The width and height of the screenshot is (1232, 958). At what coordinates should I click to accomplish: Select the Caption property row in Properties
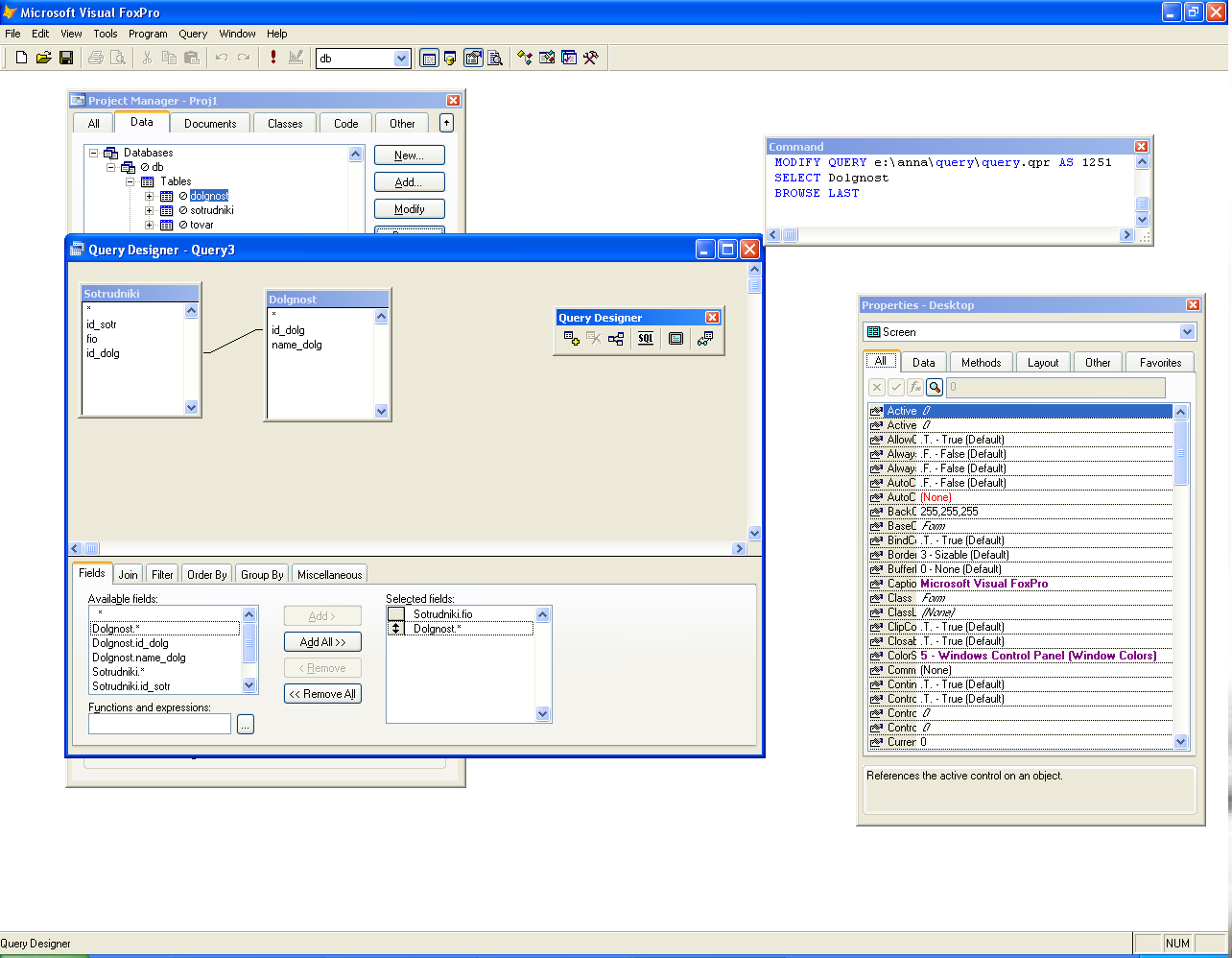(1021, 584)
